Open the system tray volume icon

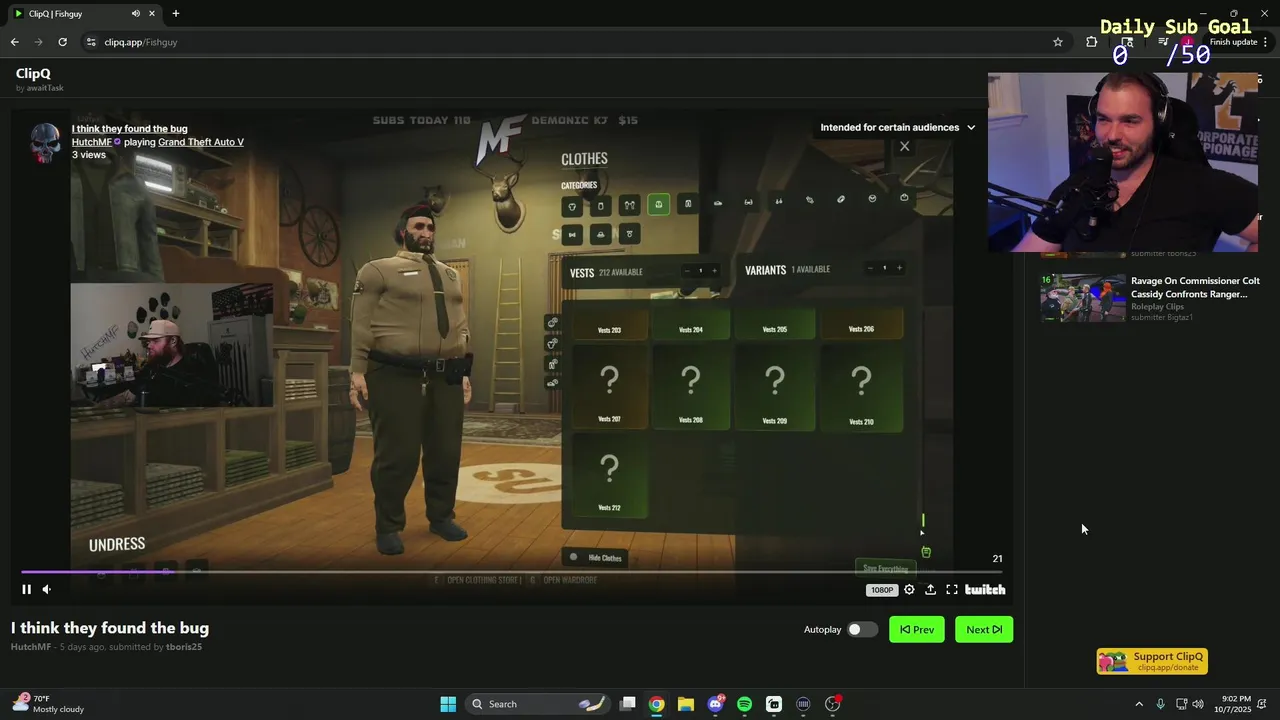point(1198,704)
